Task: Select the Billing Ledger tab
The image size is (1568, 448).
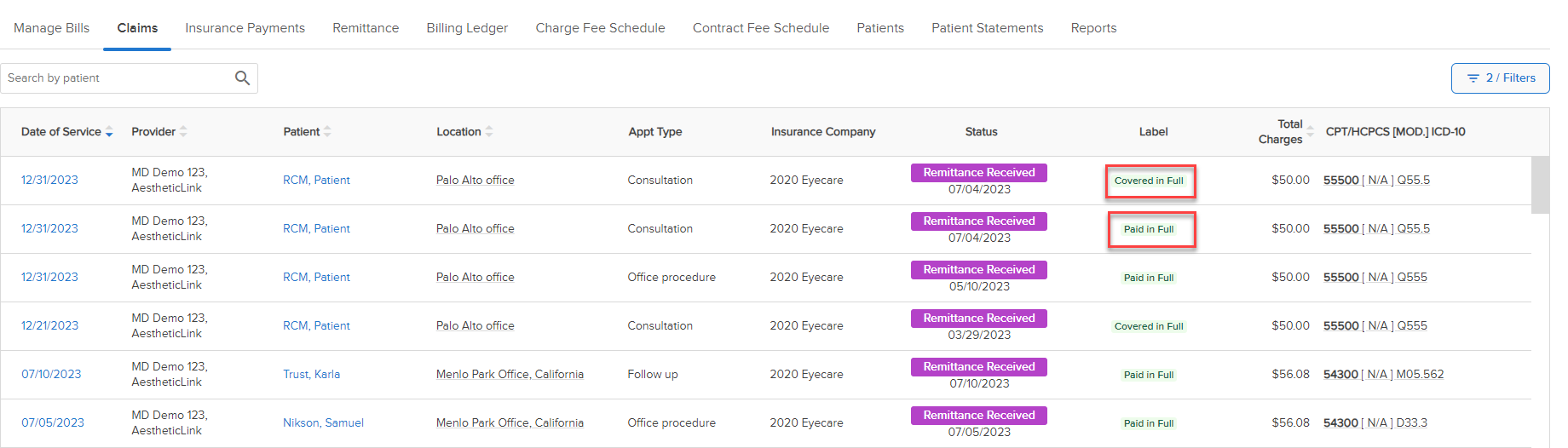Action: tap(467, 28)
